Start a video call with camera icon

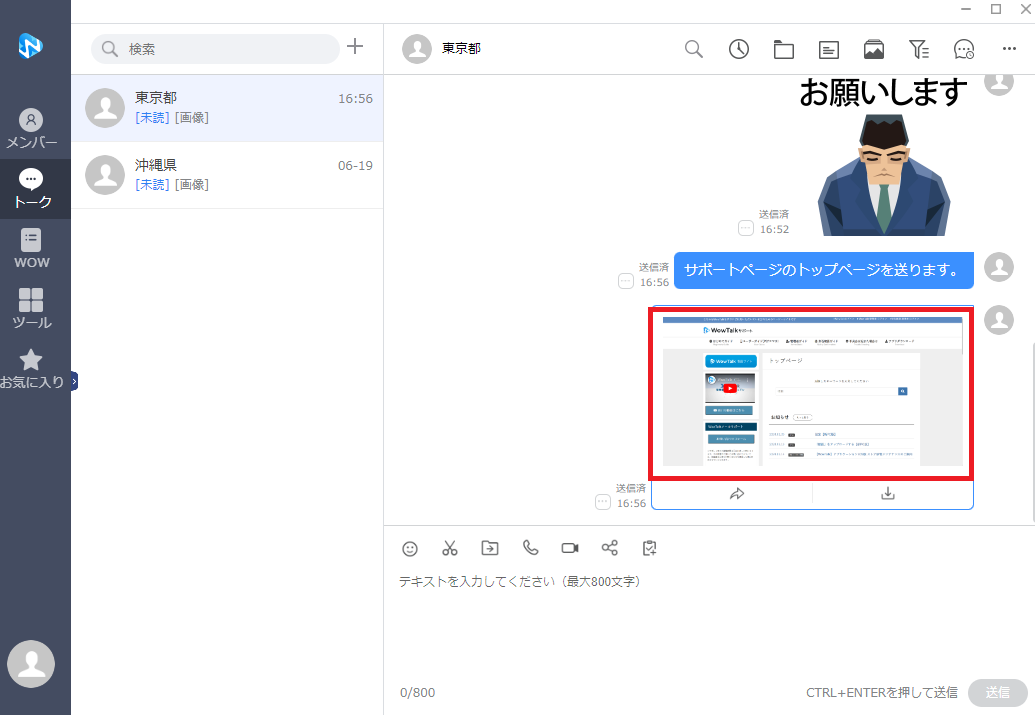click(x=570, y=548)
